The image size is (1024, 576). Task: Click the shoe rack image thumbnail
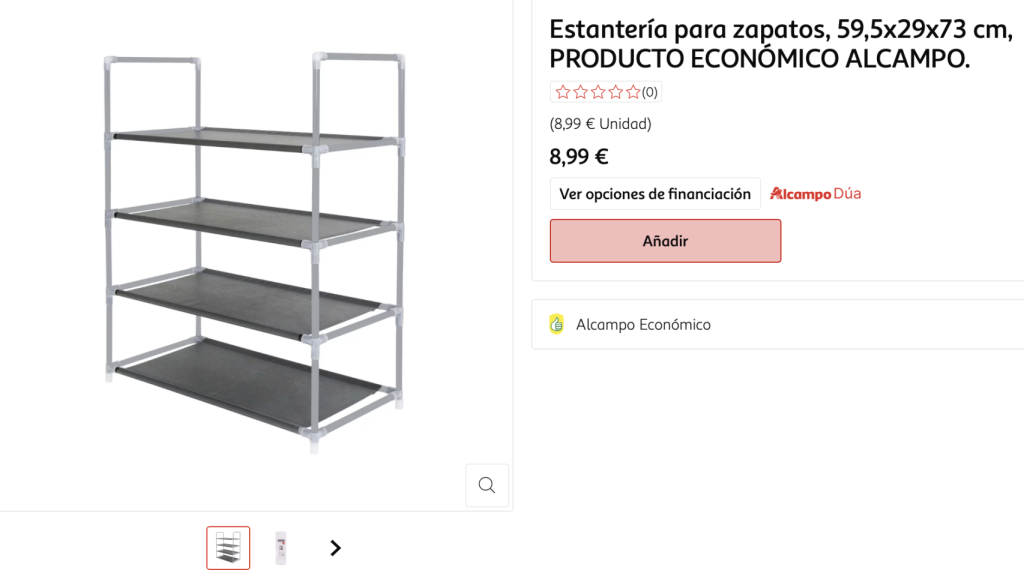point(228,547)
